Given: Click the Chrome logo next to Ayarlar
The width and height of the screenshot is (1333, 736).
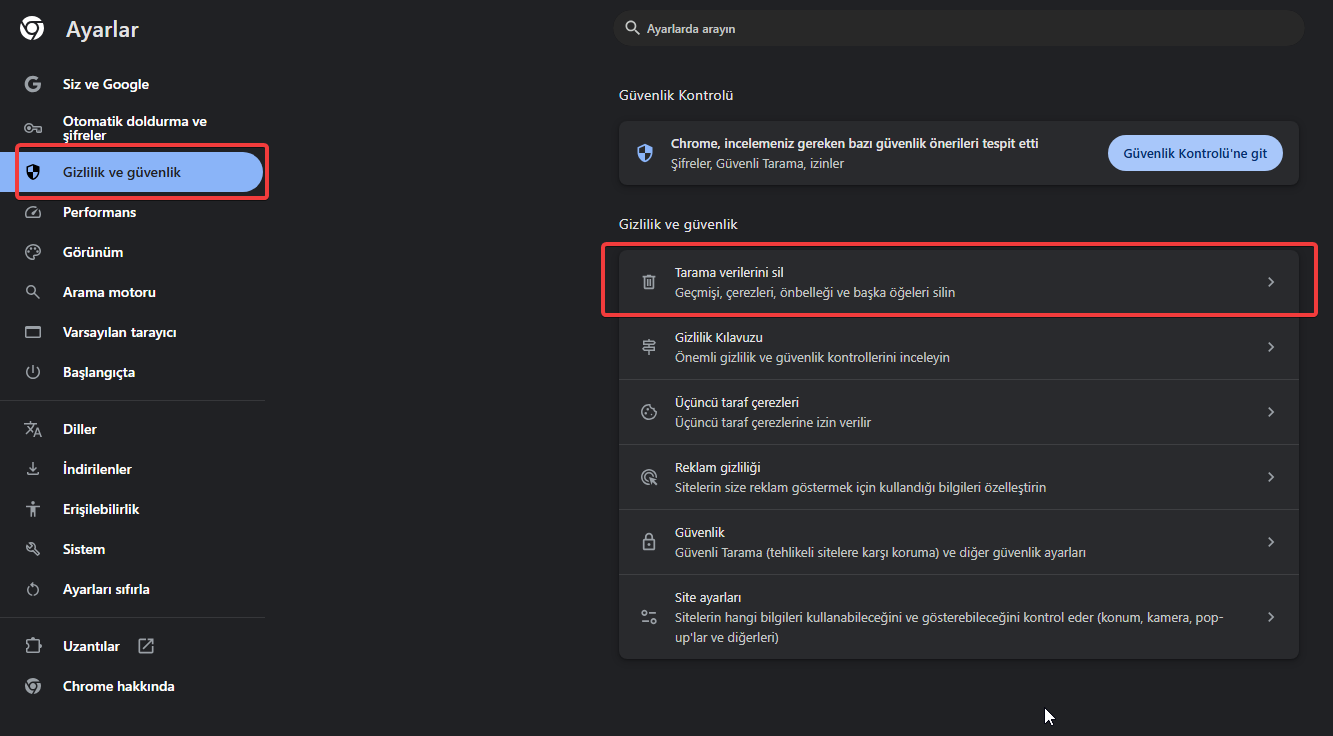Looking at the screenshot, I should (32, 29).
